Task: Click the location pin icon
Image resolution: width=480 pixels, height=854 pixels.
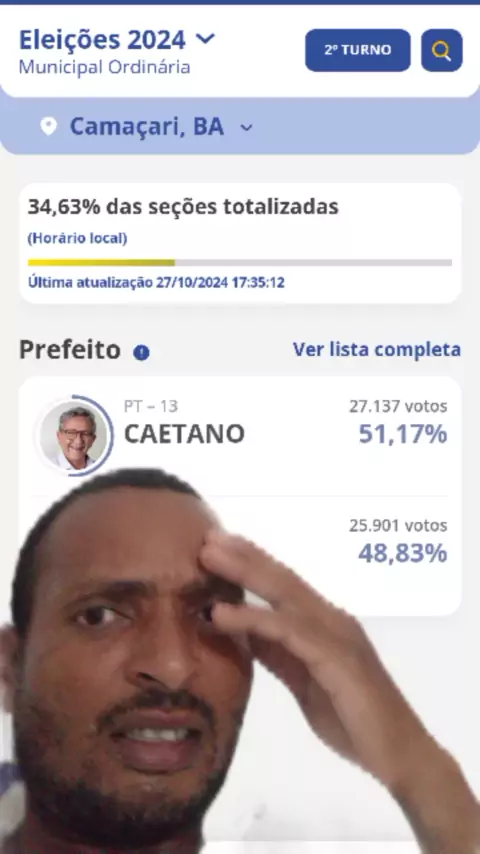Action: 48,127
